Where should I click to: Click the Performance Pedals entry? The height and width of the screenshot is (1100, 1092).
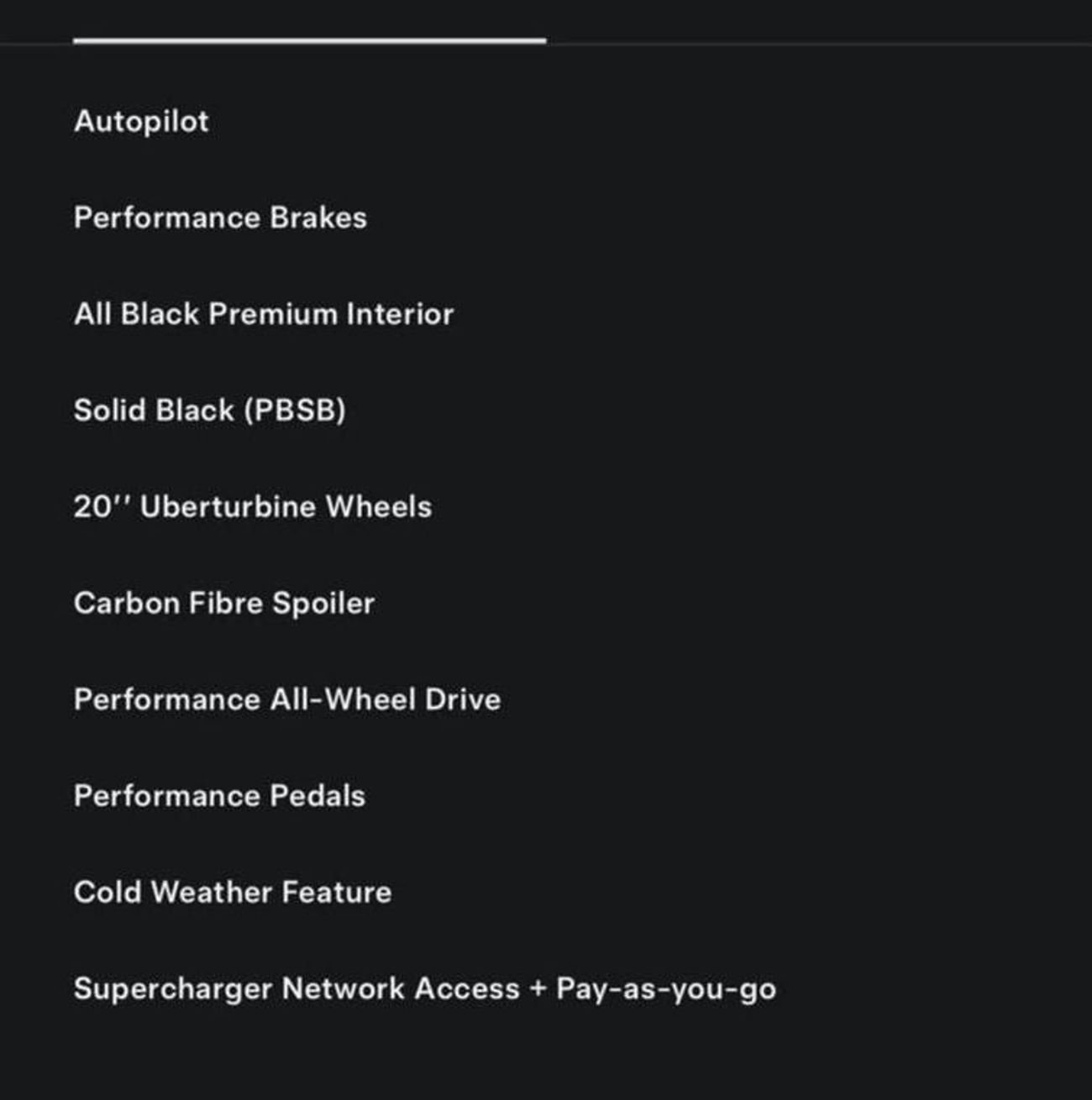pyautogui.click(x=219, y=796)
